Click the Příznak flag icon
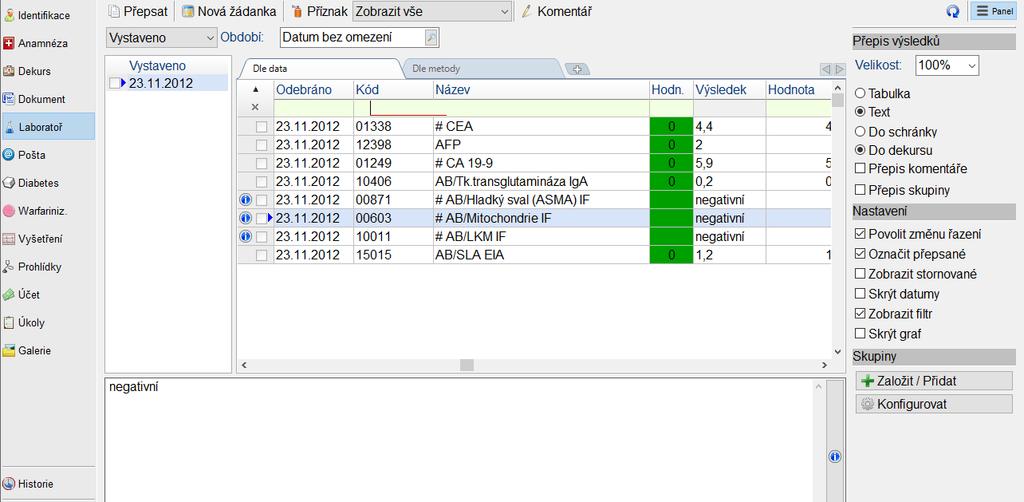The image size is (1024, 502). tap(297, 11)
